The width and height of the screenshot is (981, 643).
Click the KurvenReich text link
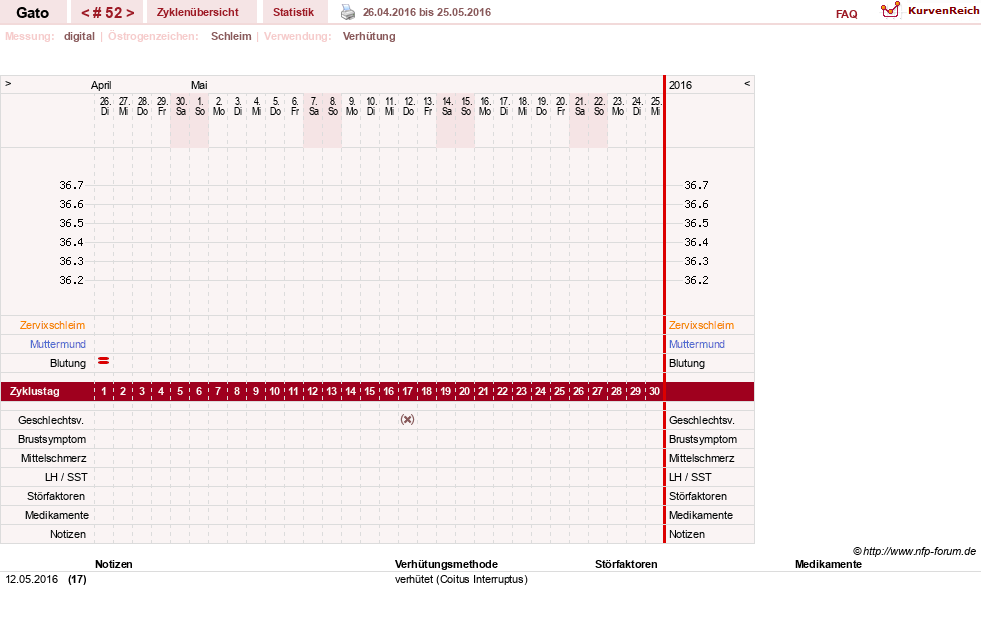coord(943,11)
